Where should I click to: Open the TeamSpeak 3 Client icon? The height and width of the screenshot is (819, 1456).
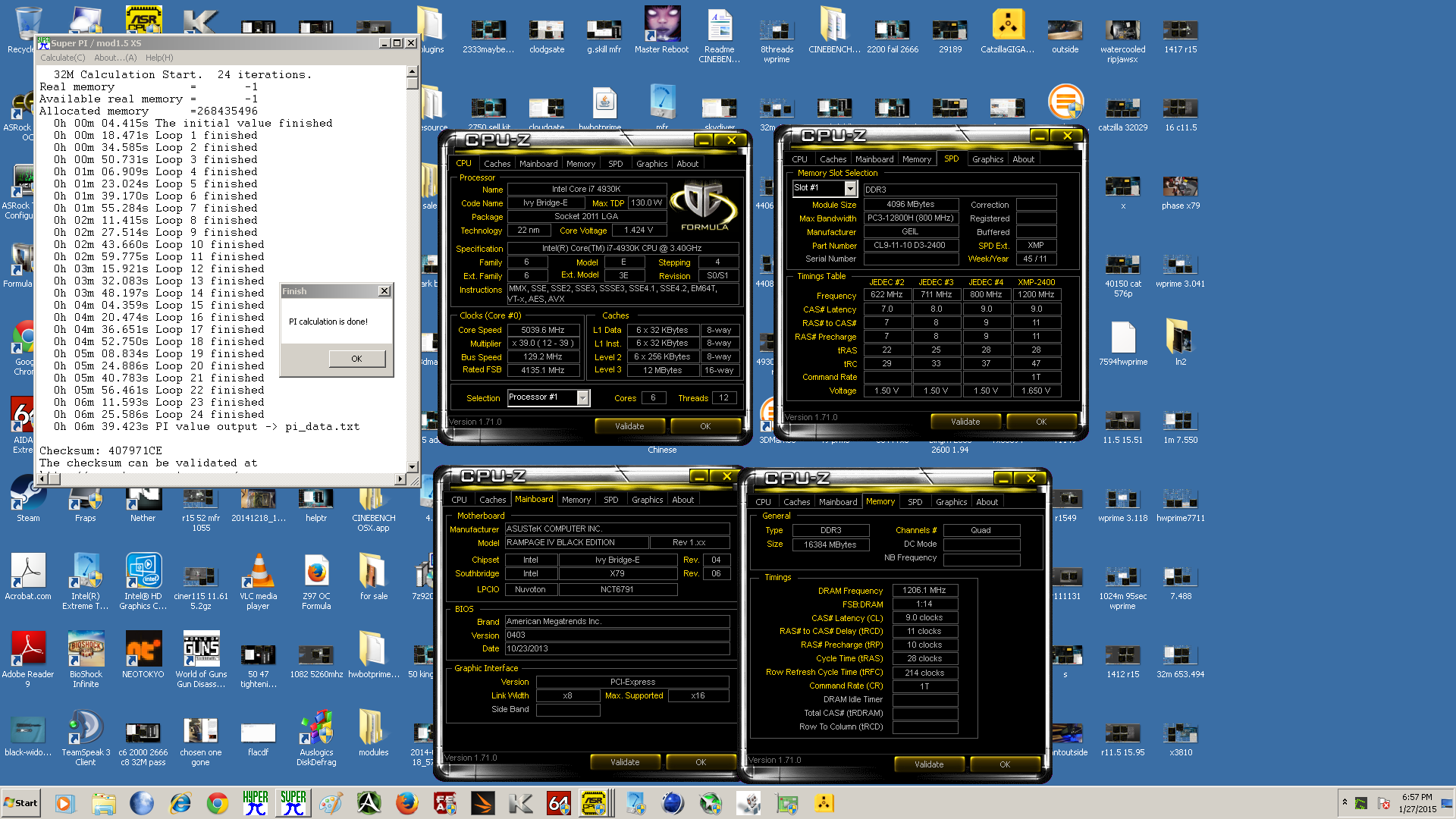86,739
